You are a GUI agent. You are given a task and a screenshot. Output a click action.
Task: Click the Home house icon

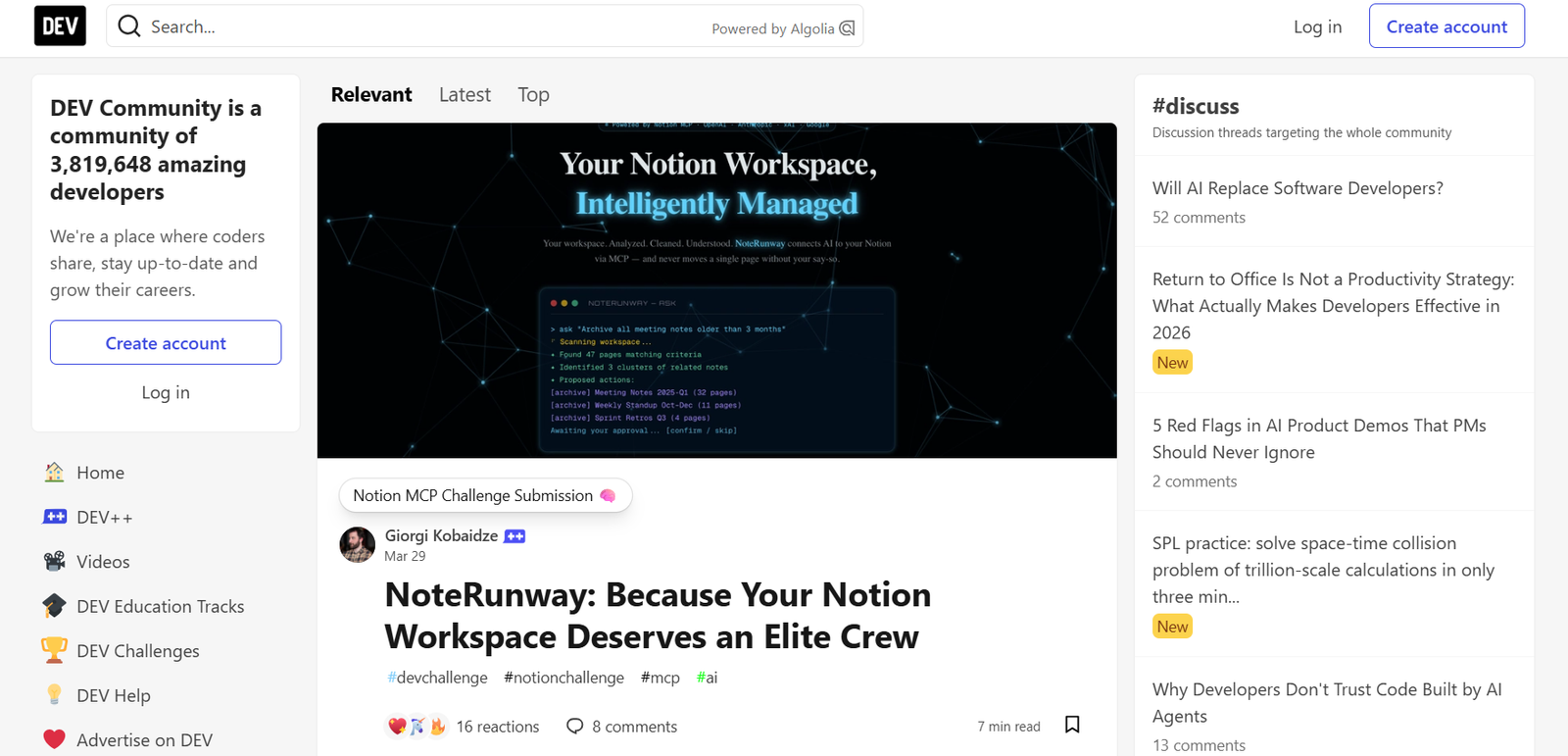55,472
